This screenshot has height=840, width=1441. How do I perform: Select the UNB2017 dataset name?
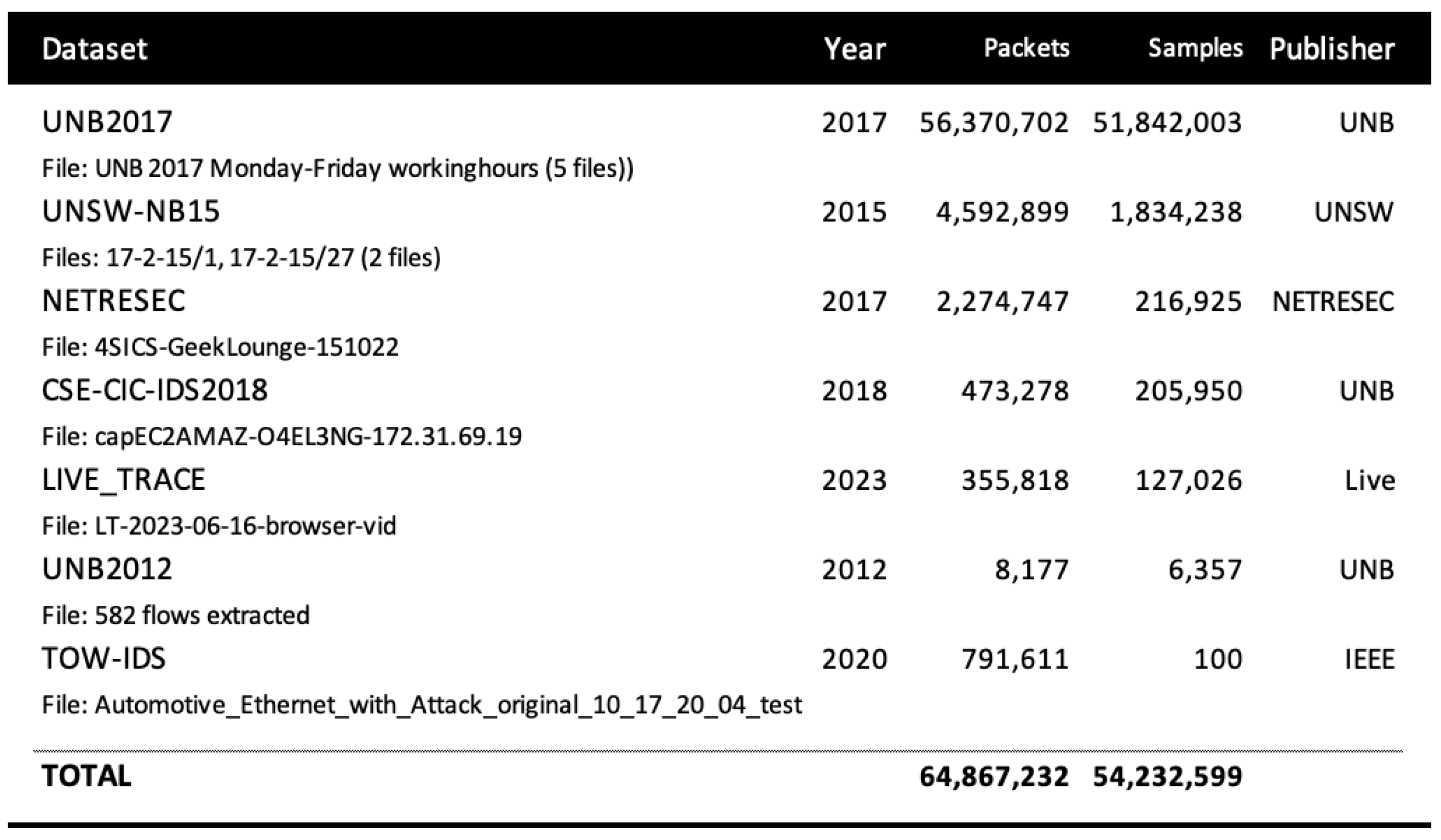pyautogui.click(x=107, y=121)
